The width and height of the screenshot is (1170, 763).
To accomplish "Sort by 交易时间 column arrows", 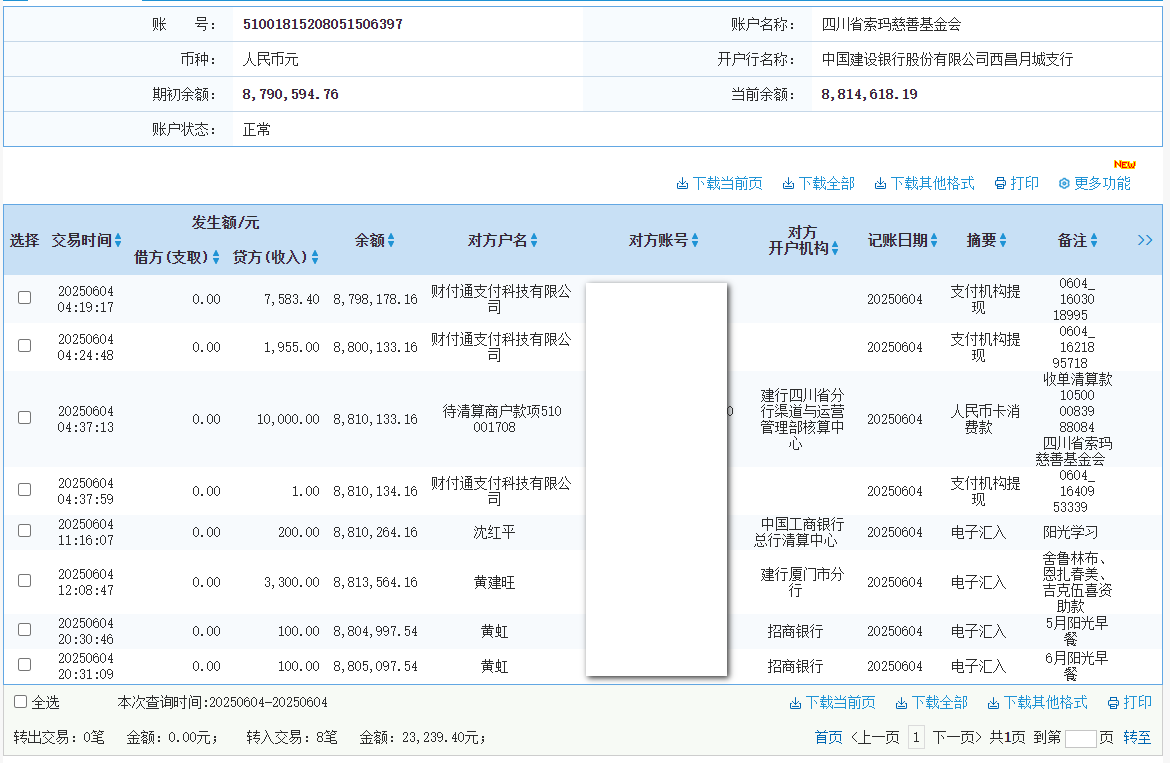I will point(118,240).
